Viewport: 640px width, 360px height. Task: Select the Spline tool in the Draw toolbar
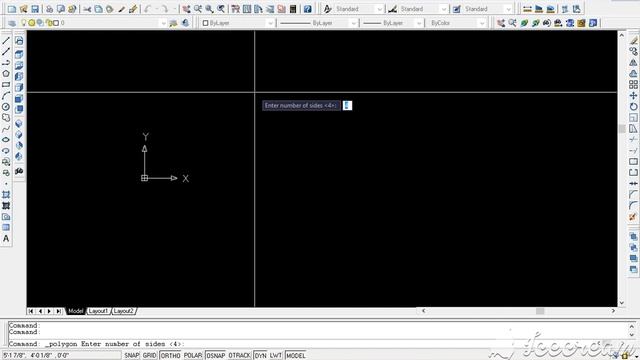point(6,129)
